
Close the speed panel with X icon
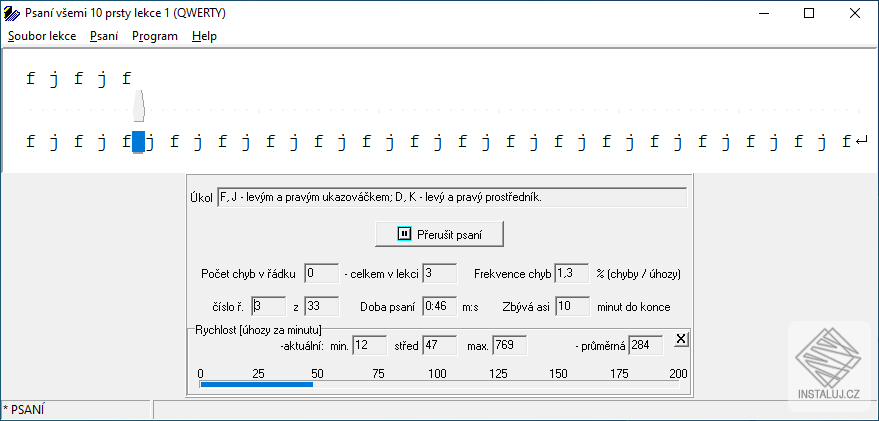point(681,339)
